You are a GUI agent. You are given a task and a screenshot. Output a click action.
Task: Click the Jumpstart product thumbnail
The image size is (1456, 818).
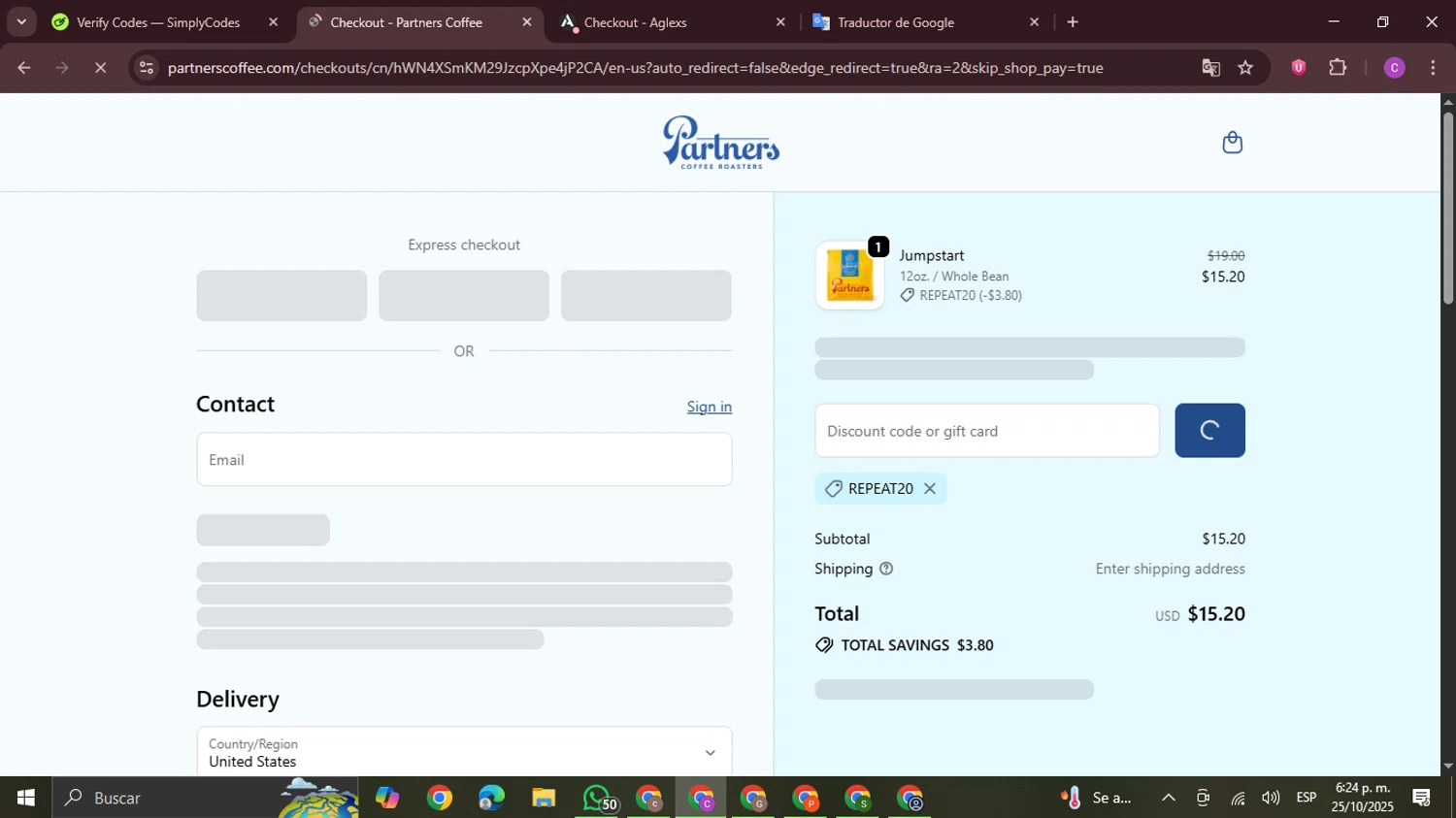tap(849, 276)
